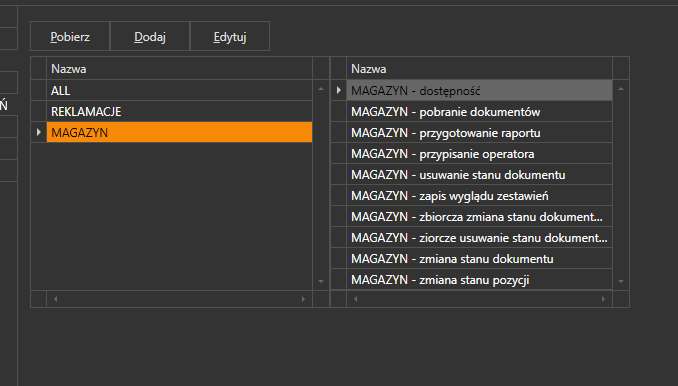Click the Nazwa column header in left list

point(179,68)
